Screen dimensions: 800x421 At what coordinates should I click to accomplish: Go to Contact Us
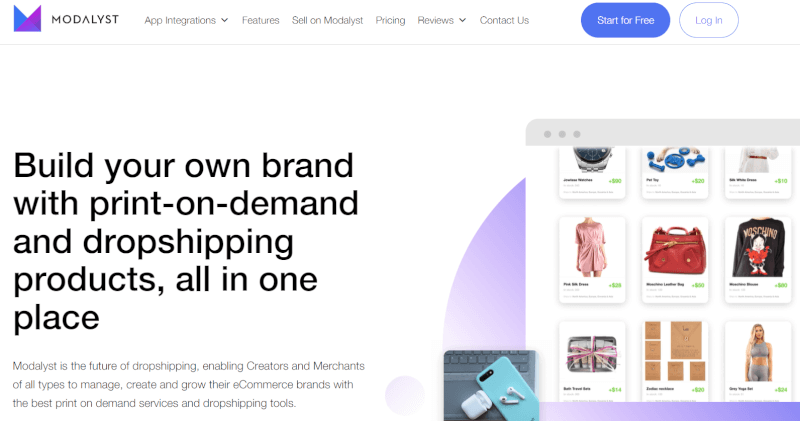pyautogui.click(x=504, y=20)
